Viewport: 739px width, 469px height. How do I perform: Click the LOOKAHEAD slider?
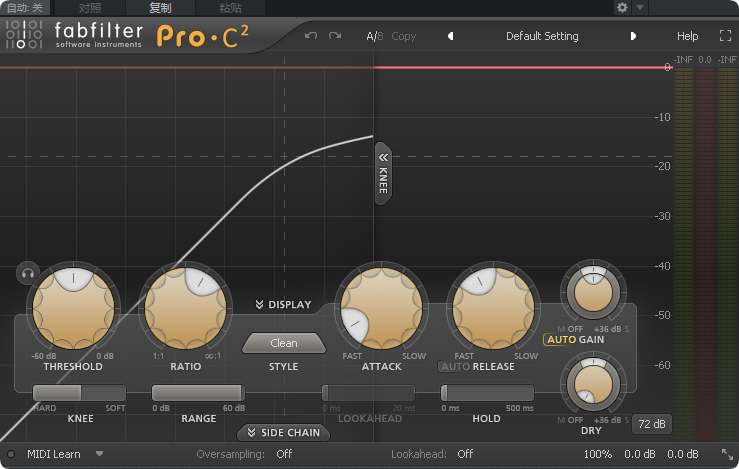(369, 393)
